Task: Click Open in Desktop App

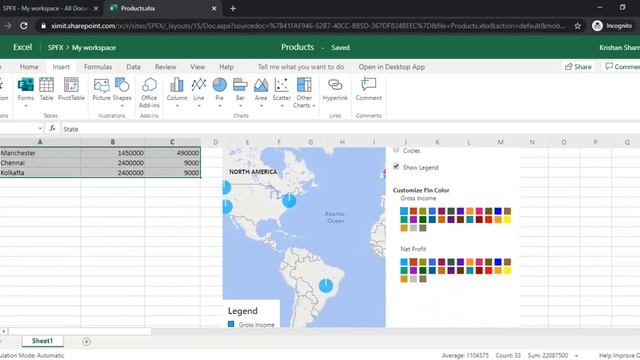Action: coord(391,67)
